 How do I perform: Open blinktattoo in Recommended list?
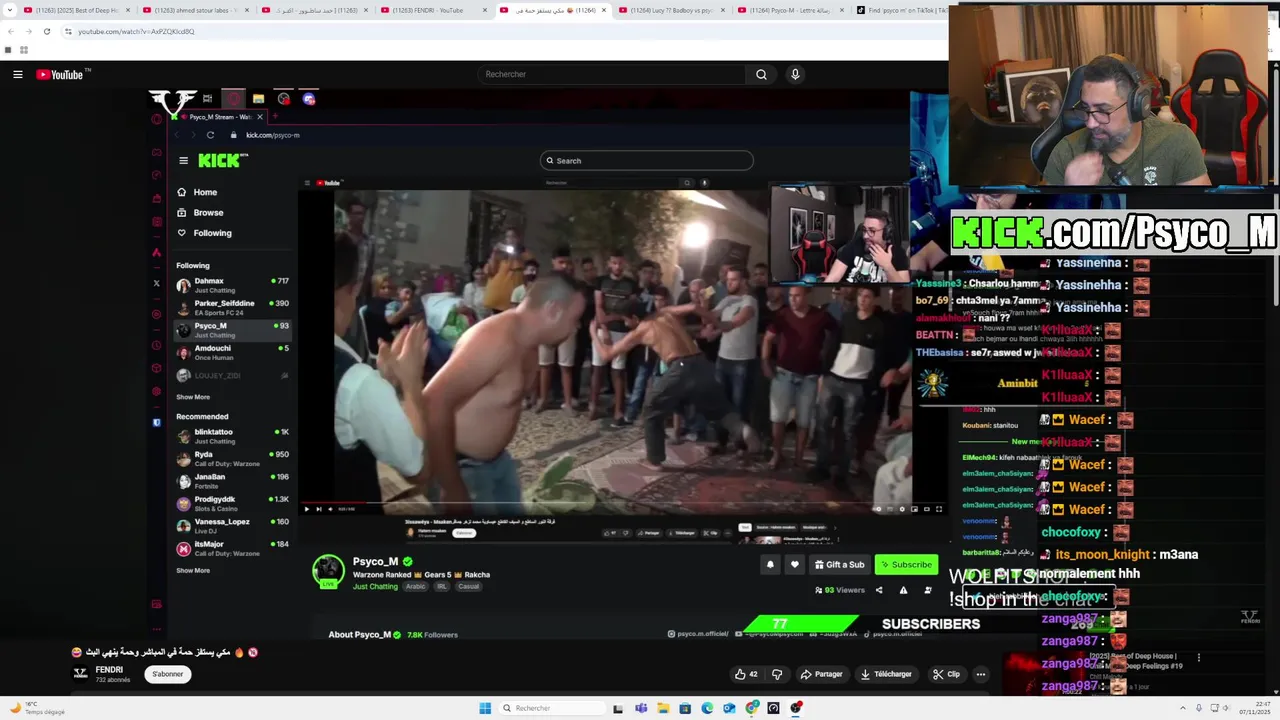232,436
